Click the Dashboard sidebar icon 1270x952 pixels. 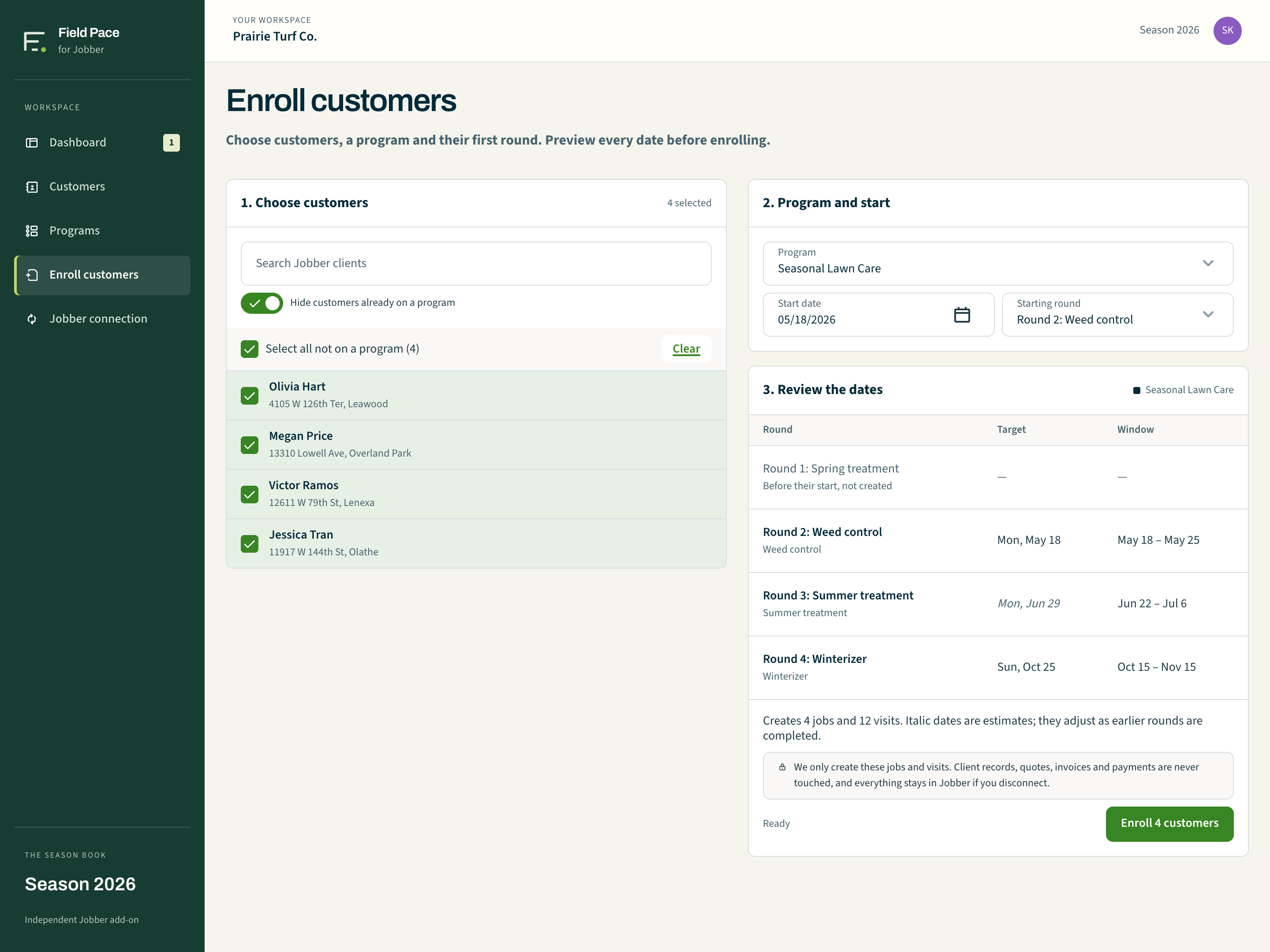click(x=32, y=142)
